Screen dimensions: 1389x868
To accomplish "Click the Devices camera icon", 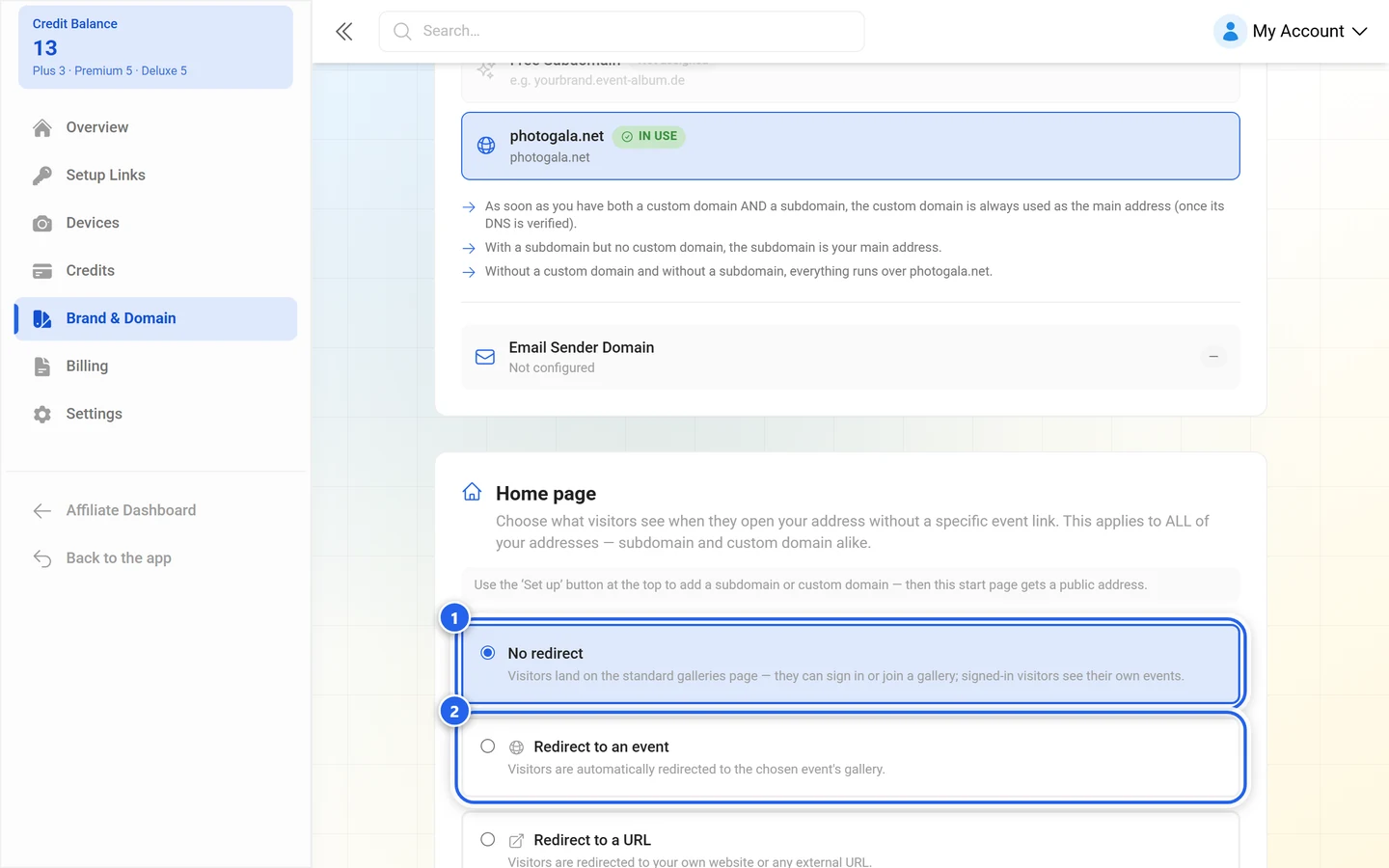I will coord(42,224).
